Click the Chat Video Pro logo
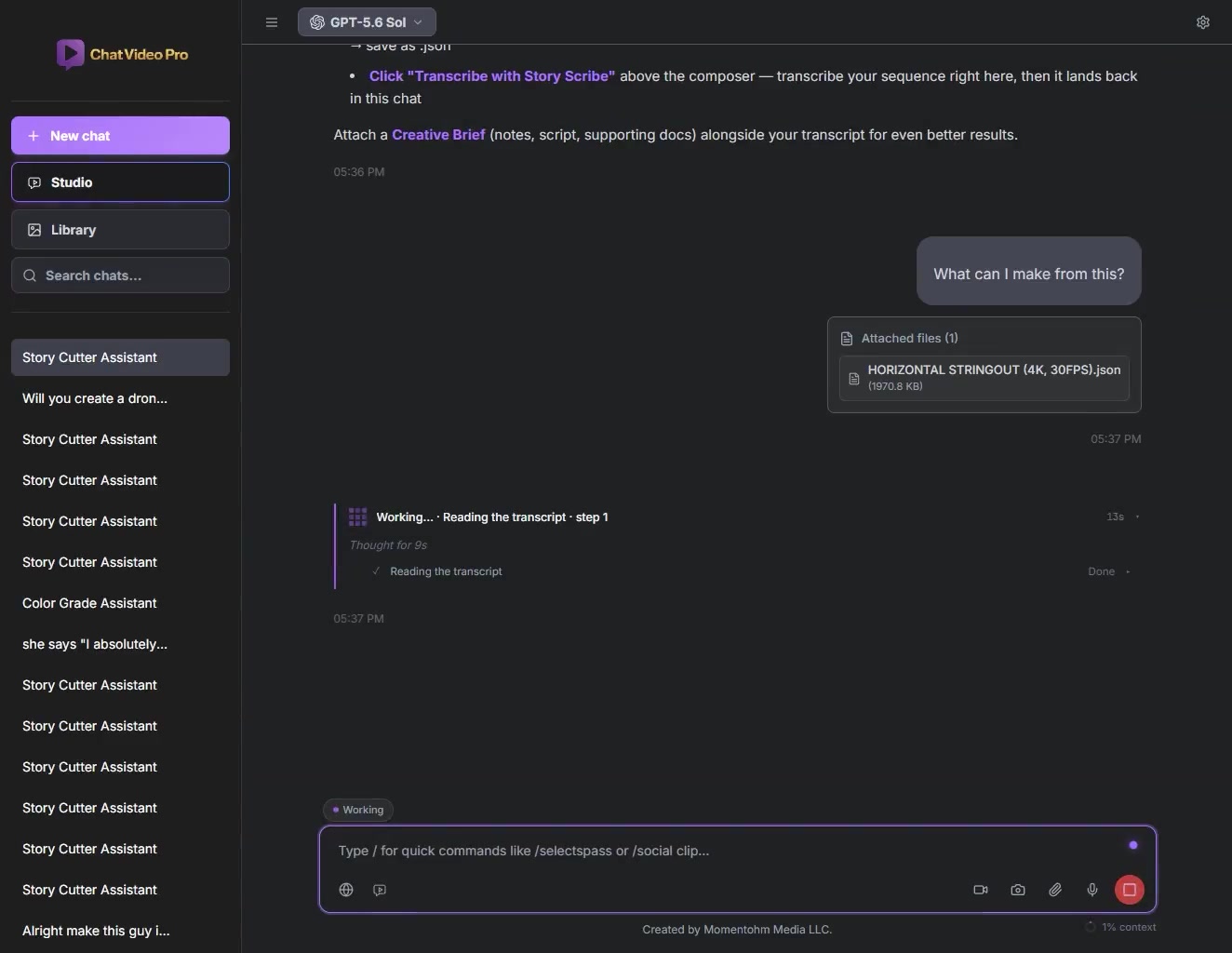 121,54
